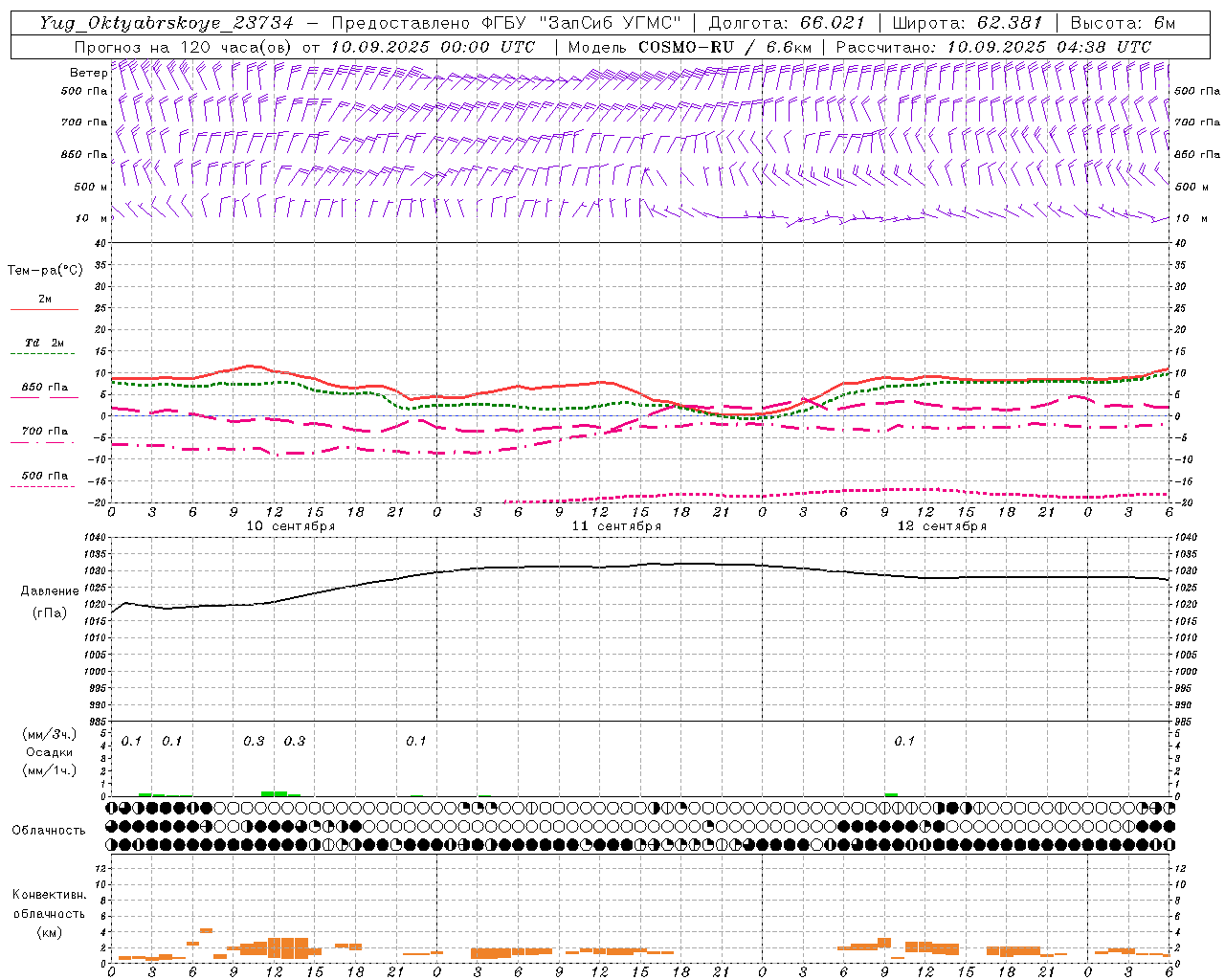Click the 700 гПа temperature legend entry
1225x980 pixels.
[45, 432]
